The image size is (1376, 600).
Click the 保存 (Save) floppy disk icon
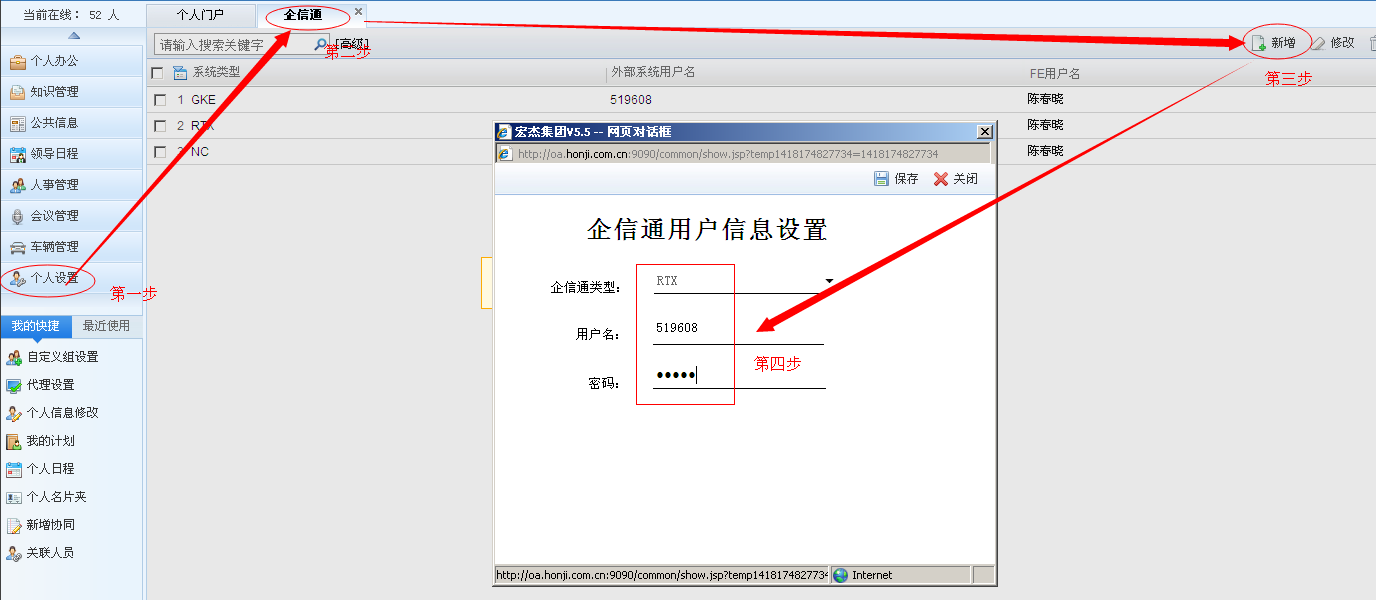881,179
